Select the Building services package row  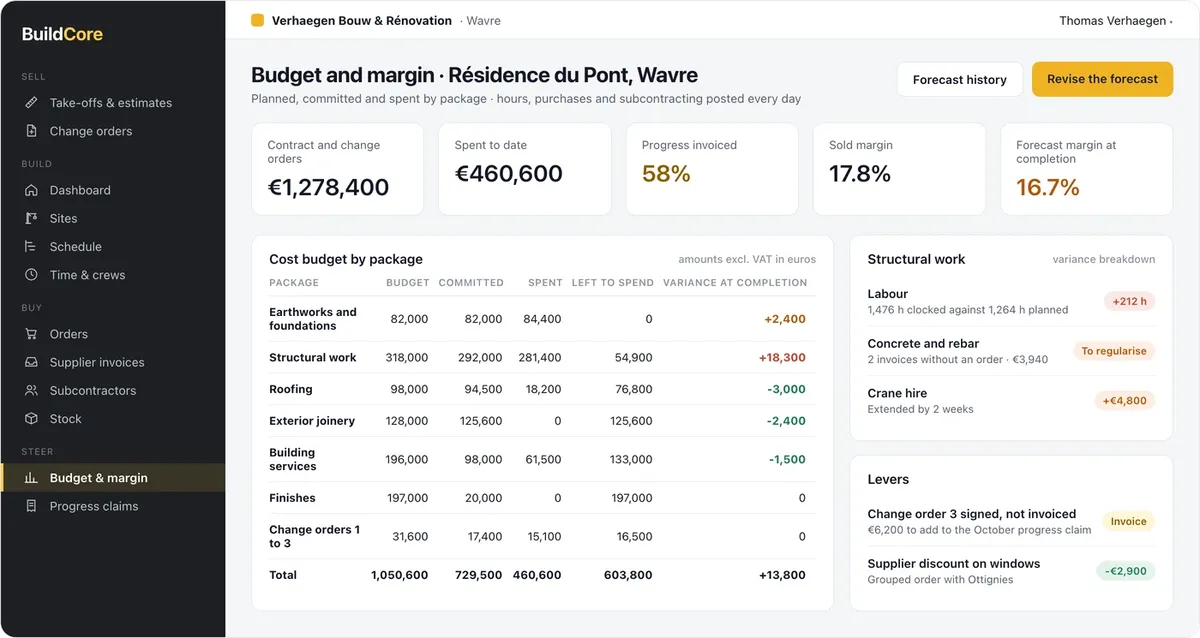point(542,459)
